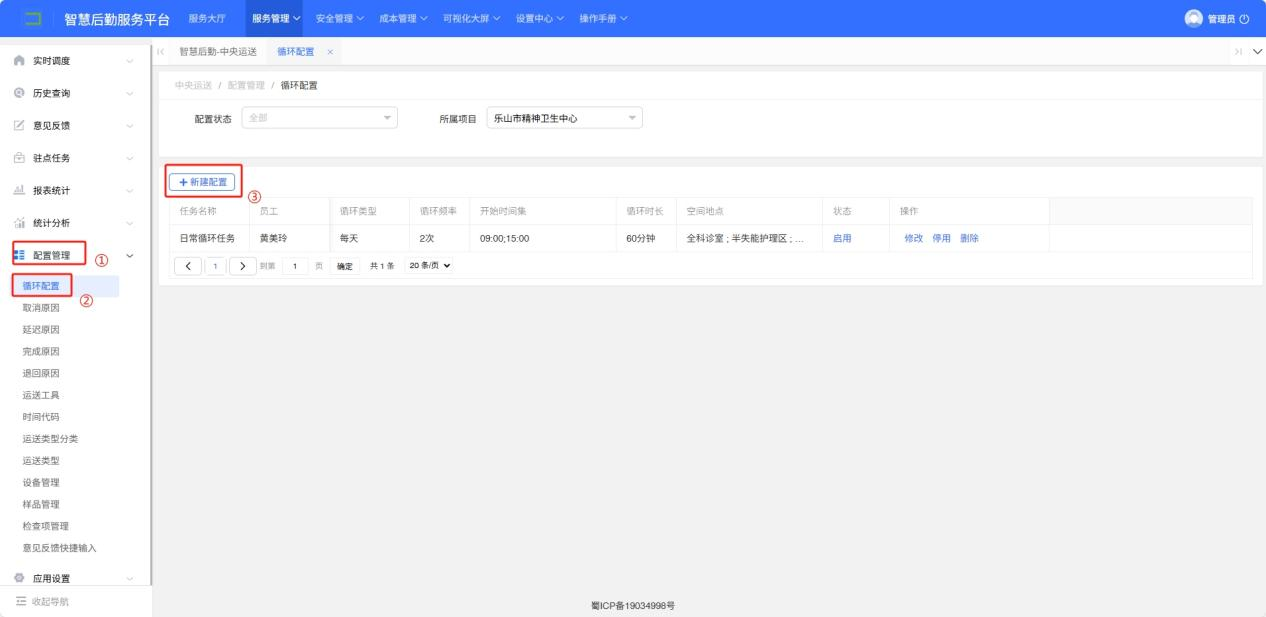Expand the 报表统计 sidebar section
This screenshot has height=617, width=1266.
129,190
